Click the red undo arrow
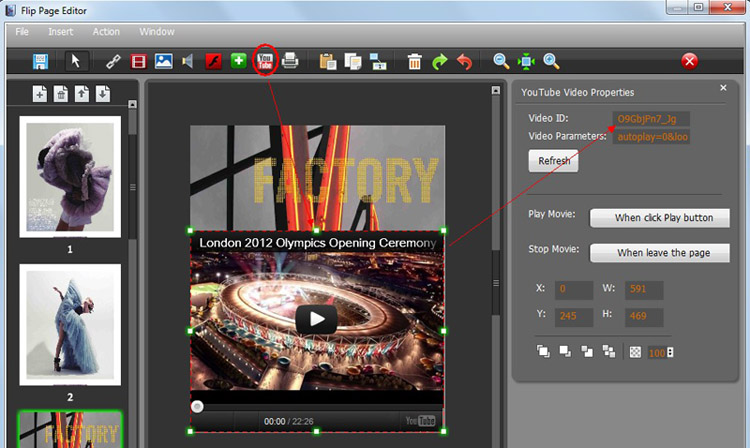The image size is (750, 448). coord(464,61)
